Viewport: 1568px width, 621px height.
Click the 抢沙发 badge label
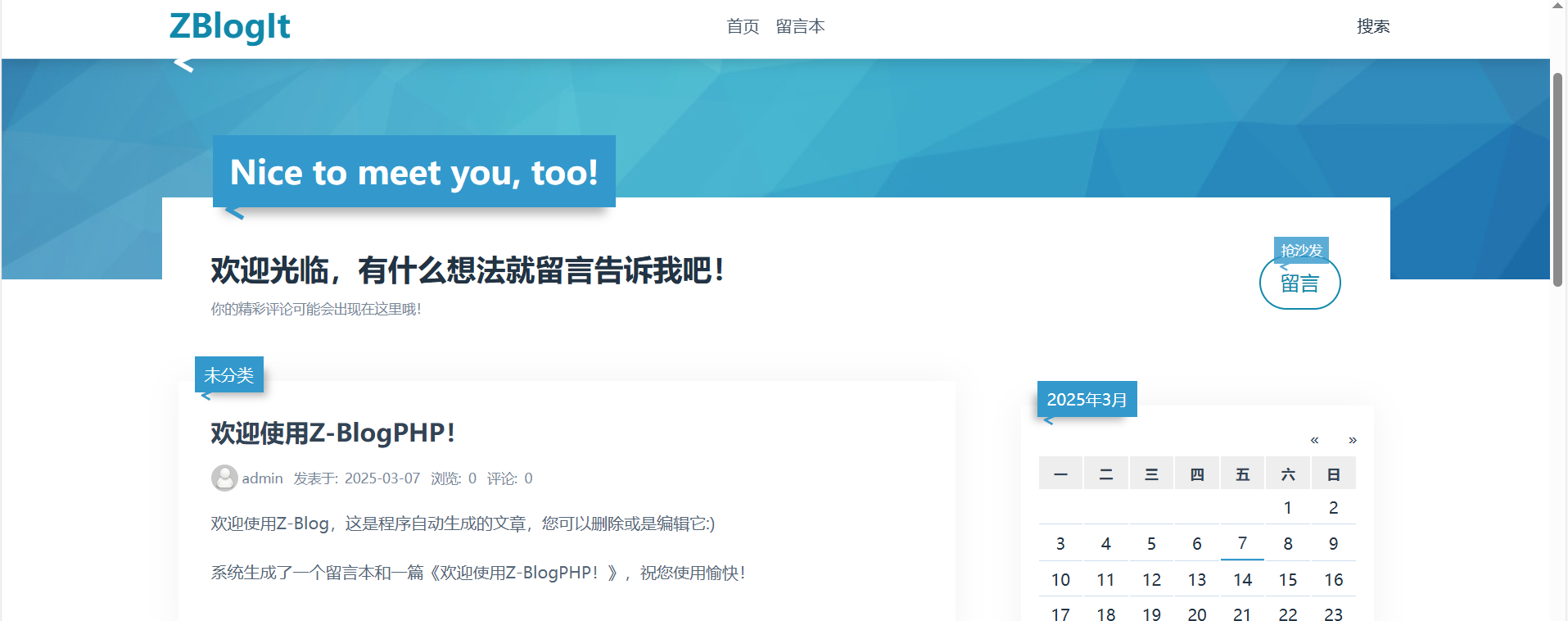[x=1301, y=250]
